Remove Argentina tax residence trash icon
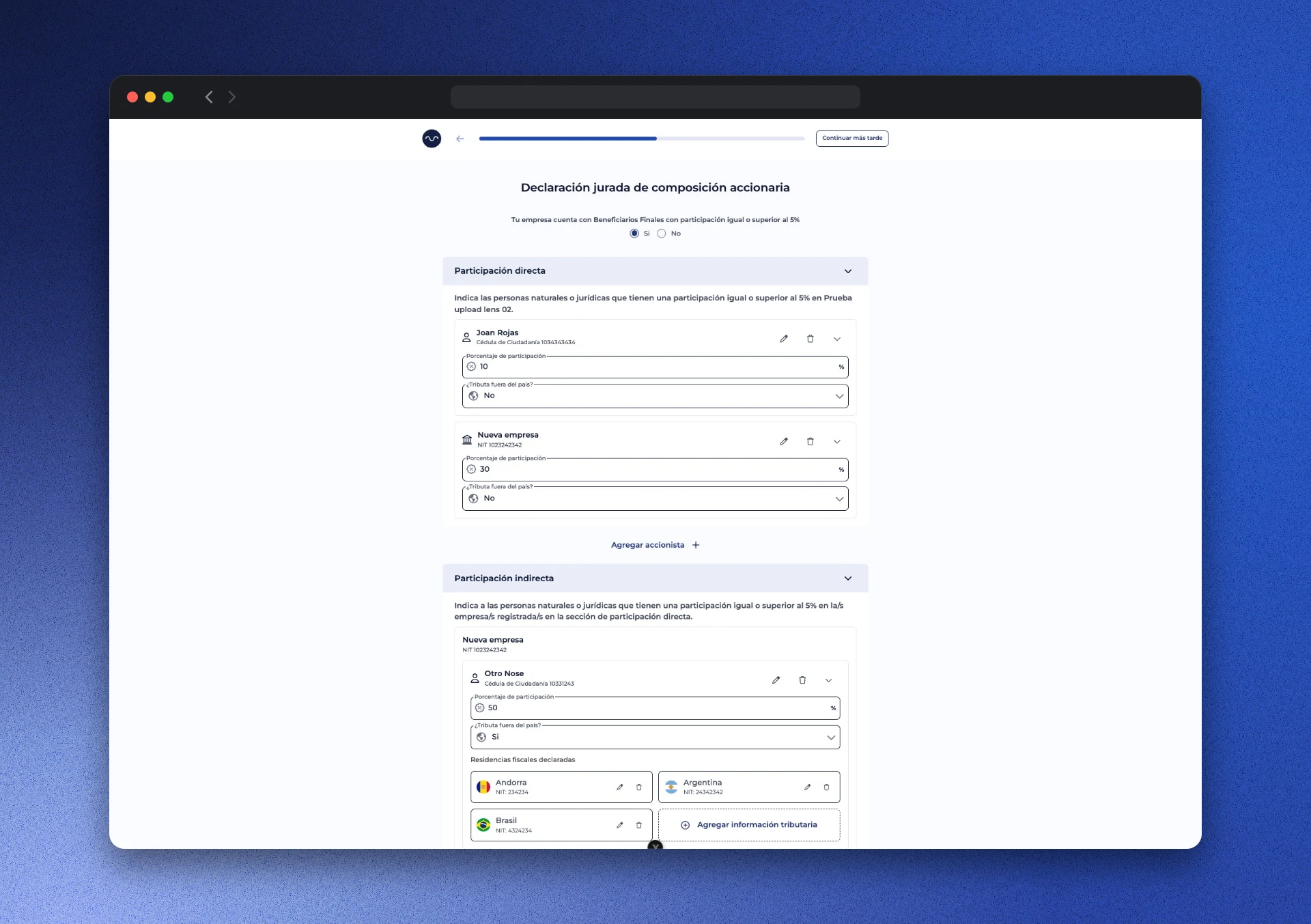 point(826,787)
